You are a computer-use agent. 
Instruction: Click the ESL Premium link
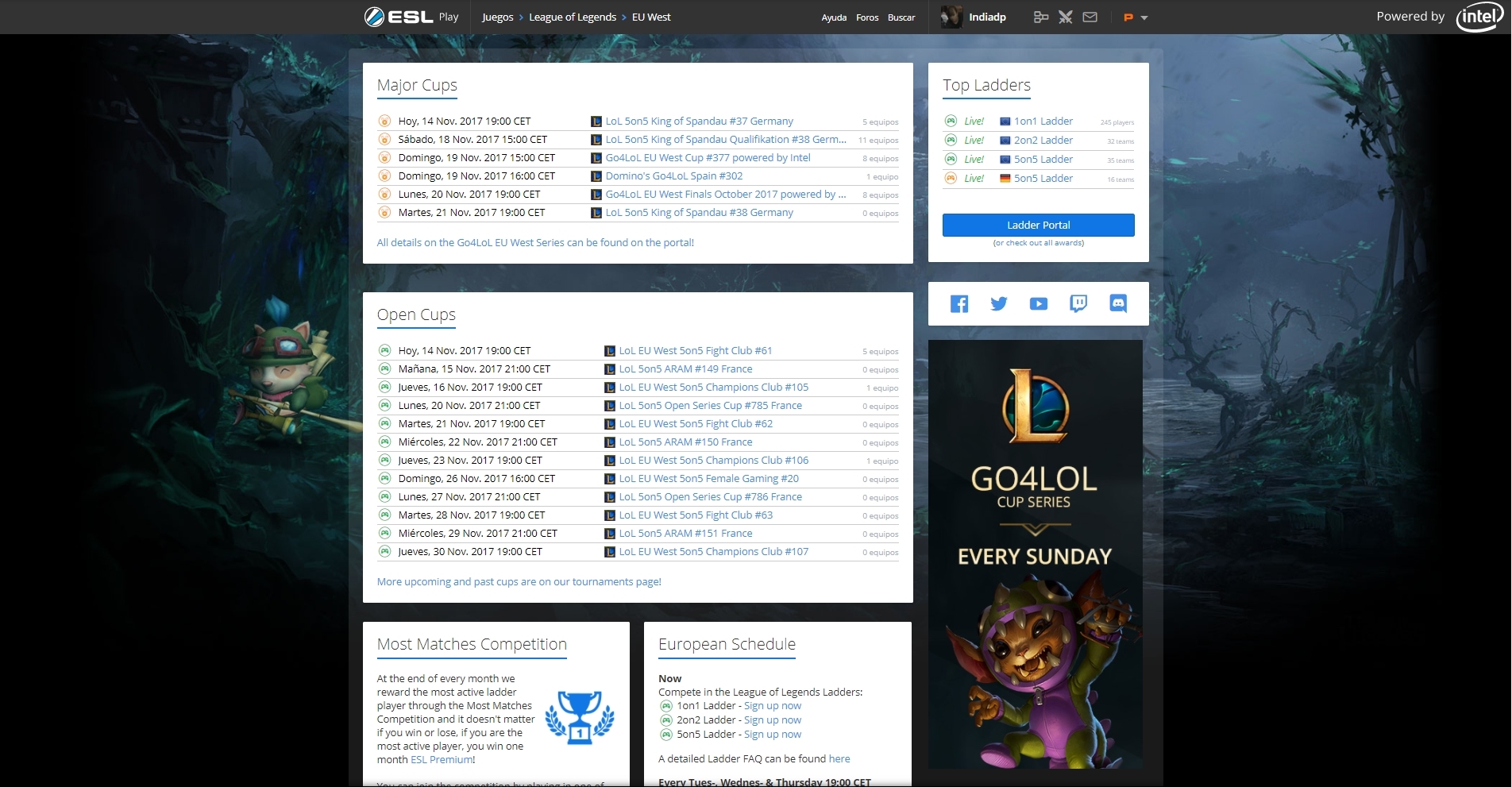point(441,760)
